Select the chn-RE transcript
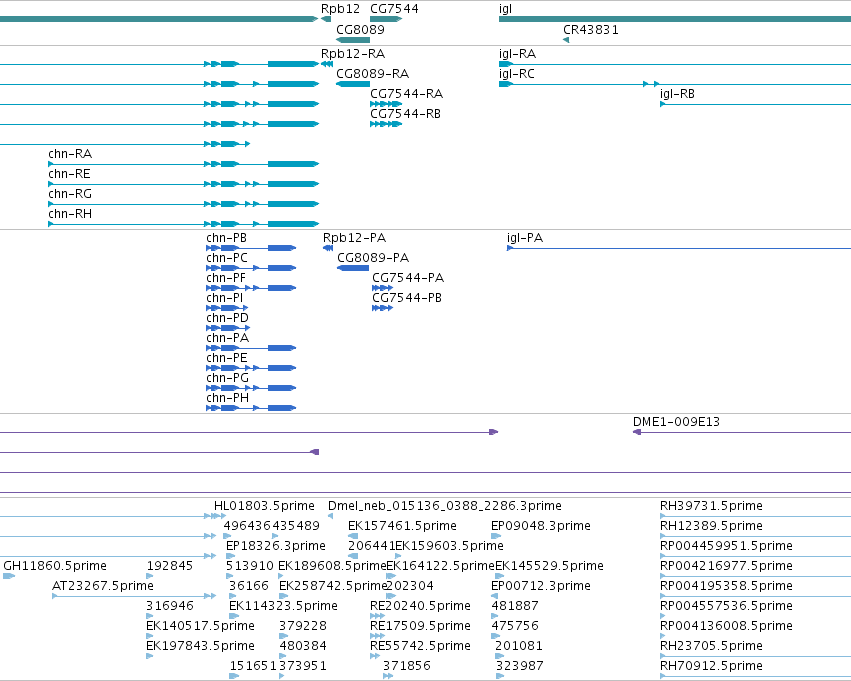 click(x=183, y=184)
